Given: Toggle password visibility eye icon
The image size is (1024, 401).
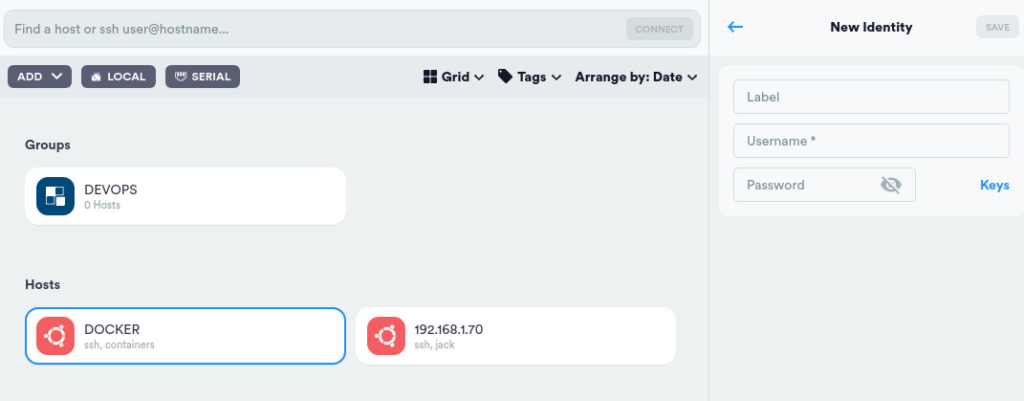Looking at the screenshot, I should click(891, 185).
